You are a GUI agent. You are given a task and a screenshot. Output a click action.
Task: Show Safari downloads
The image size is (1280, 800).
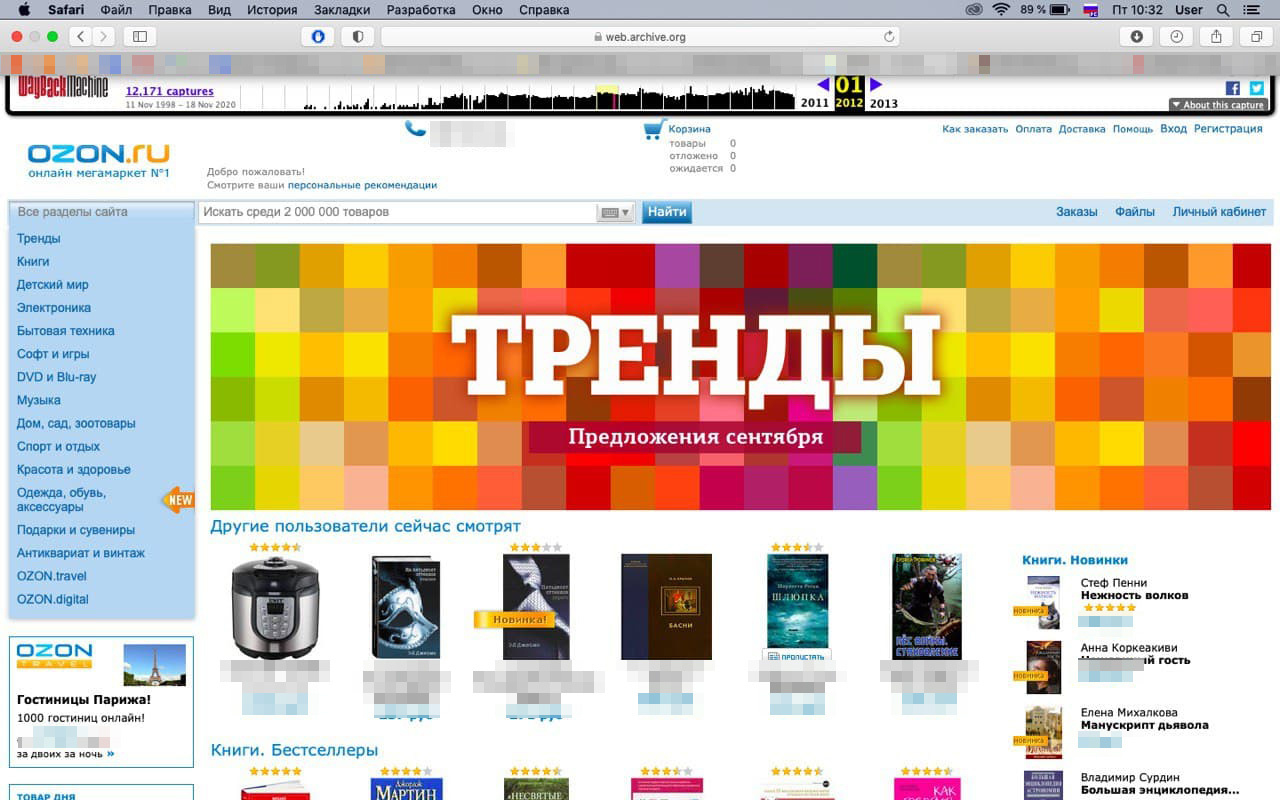[1137, 36]
